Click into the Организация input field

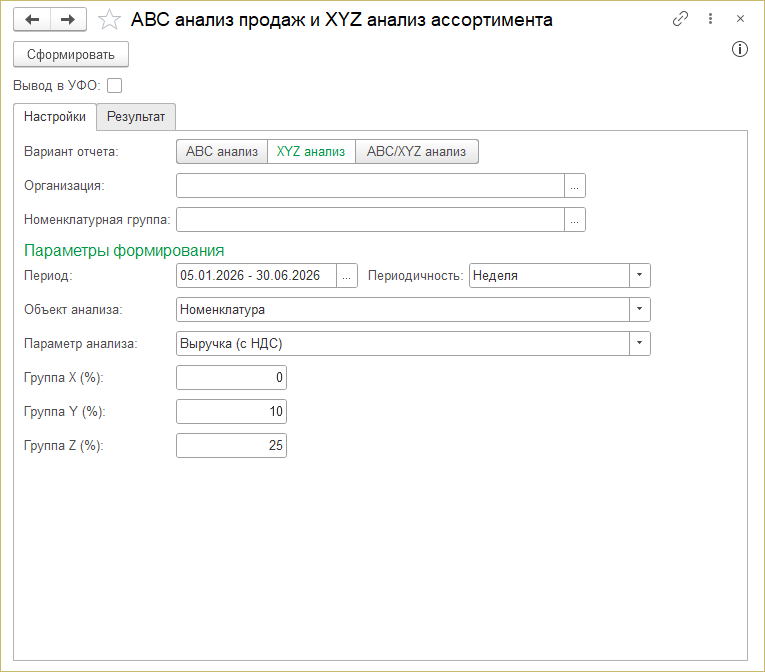coord(370,185)
